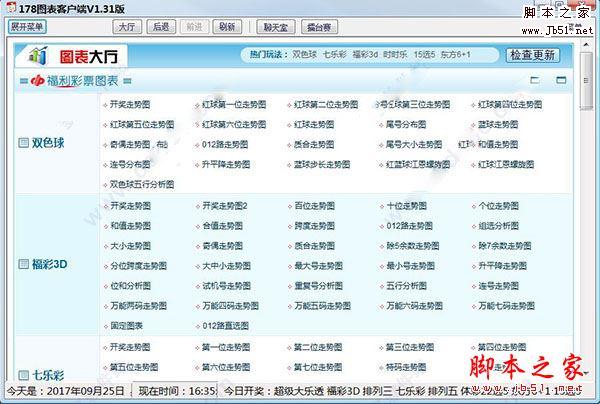Open 组选分析图 link
Viewport: 600px width, 404px height.
click(x=498, y=226)
